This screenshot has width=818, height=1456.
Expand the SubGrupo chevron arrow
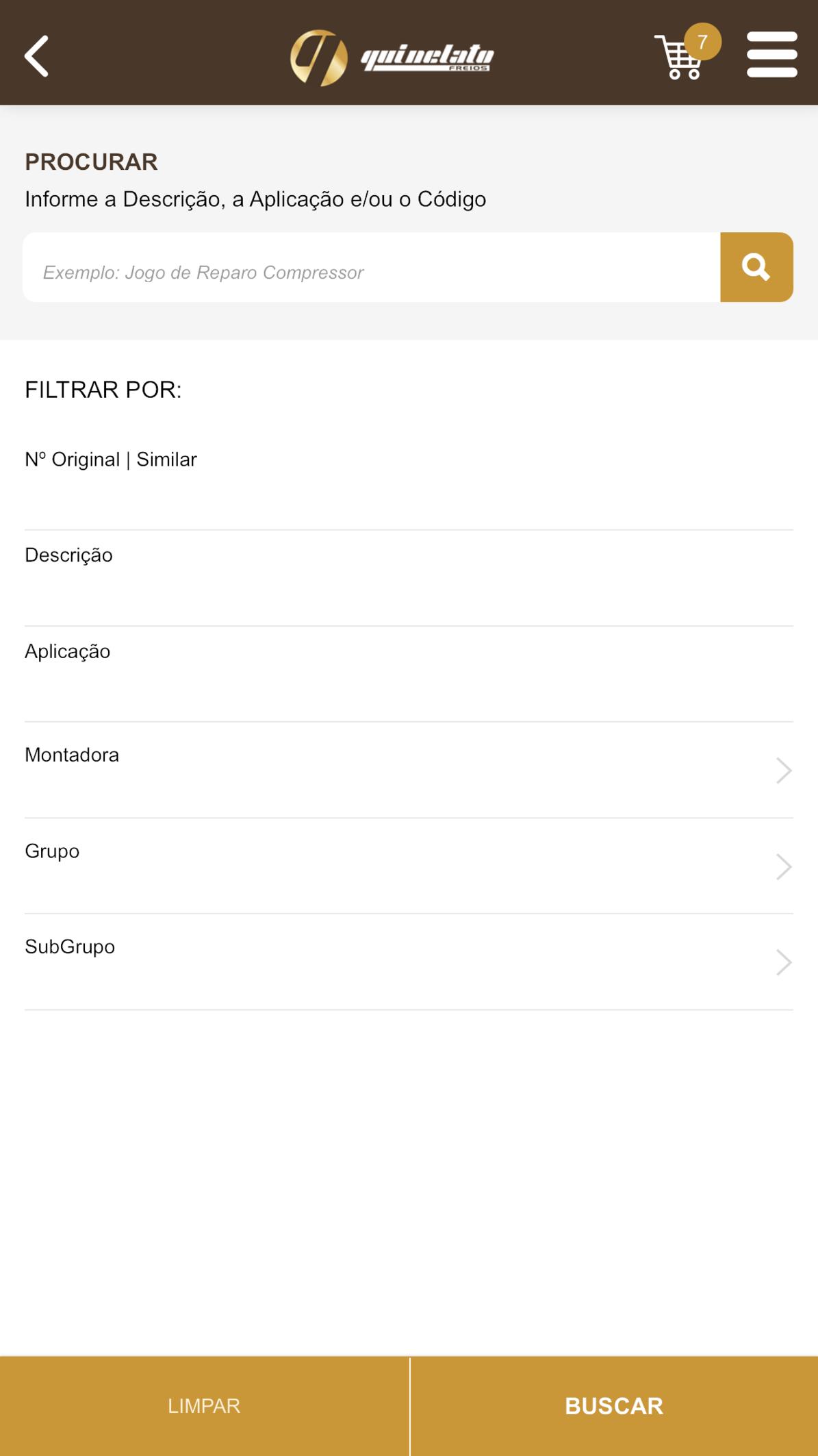point(784,962)
